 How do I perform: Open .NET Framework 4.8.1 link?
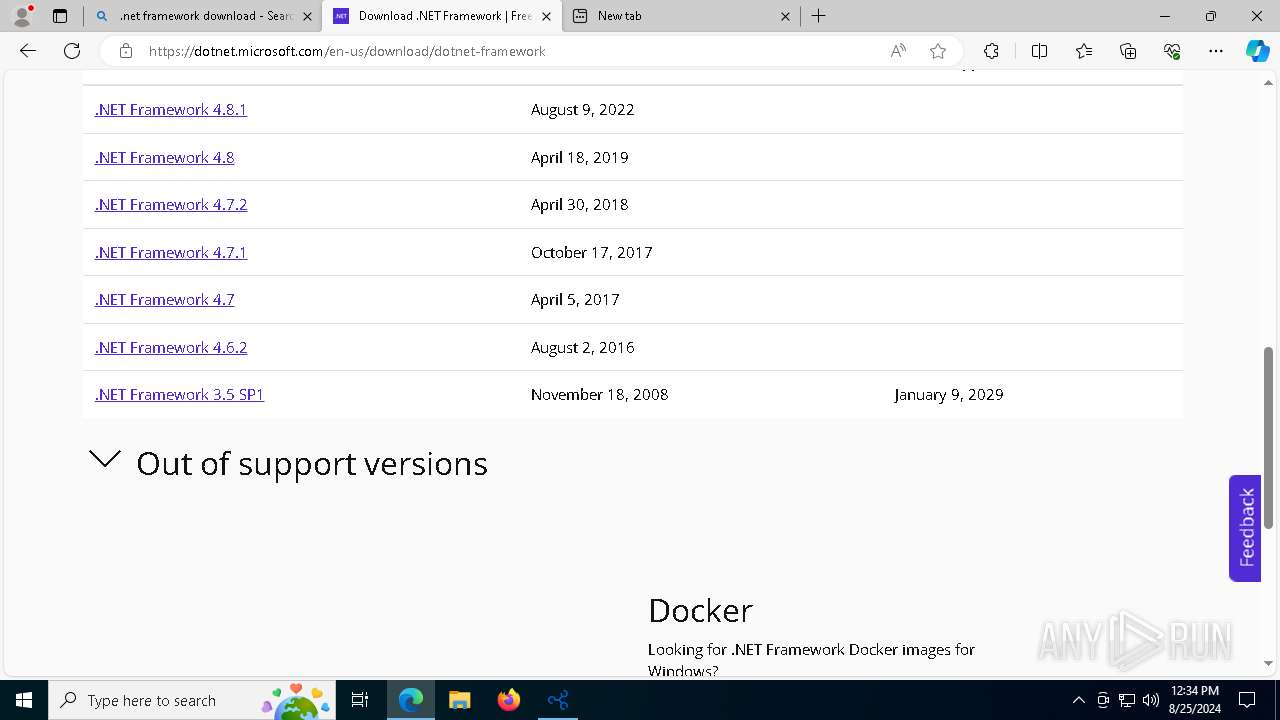(x=171, y=110)
